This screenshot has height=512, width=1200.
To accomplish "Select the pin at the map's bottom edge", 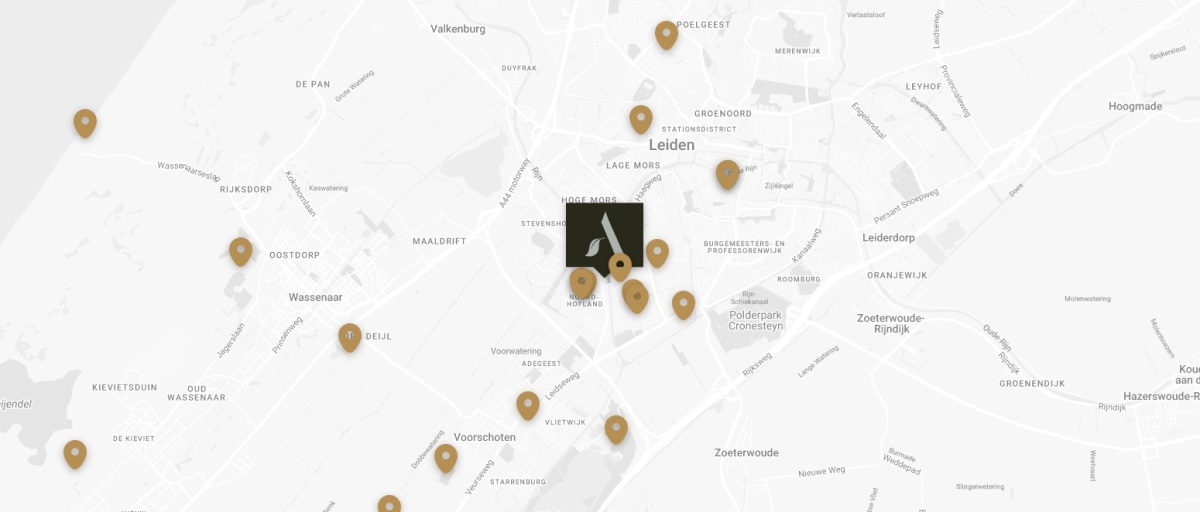I will pyautogui.click(x=389, y=504).
